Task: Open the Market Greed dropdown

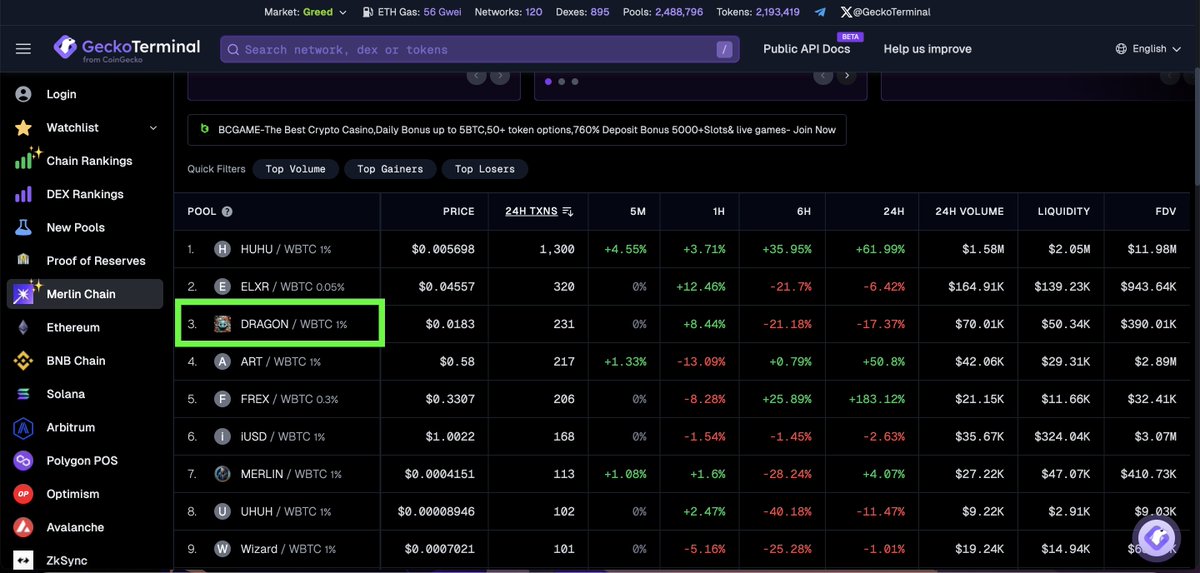Action: (306, 12)
